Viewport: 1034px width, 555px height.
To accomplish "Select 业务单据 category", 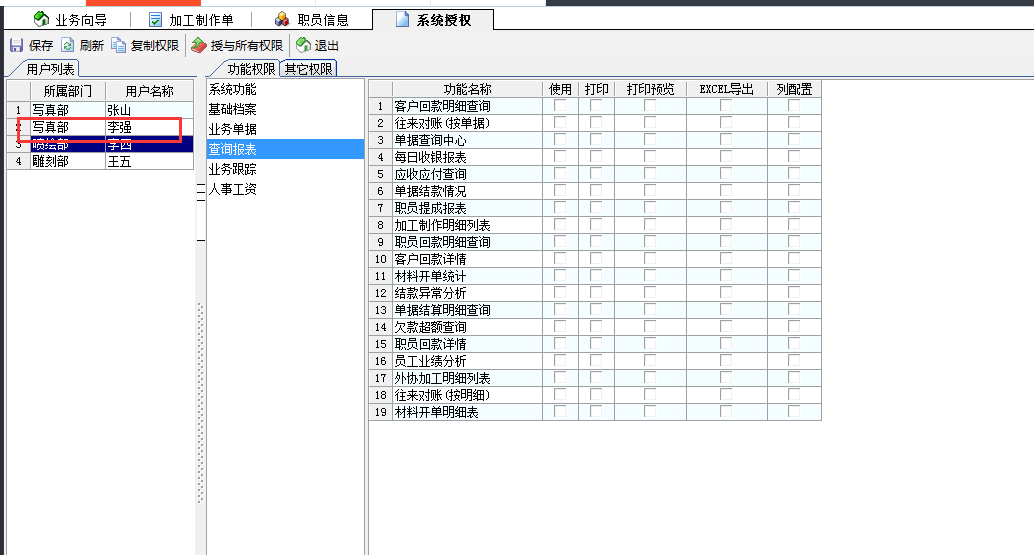I will (x=285, y=129).
